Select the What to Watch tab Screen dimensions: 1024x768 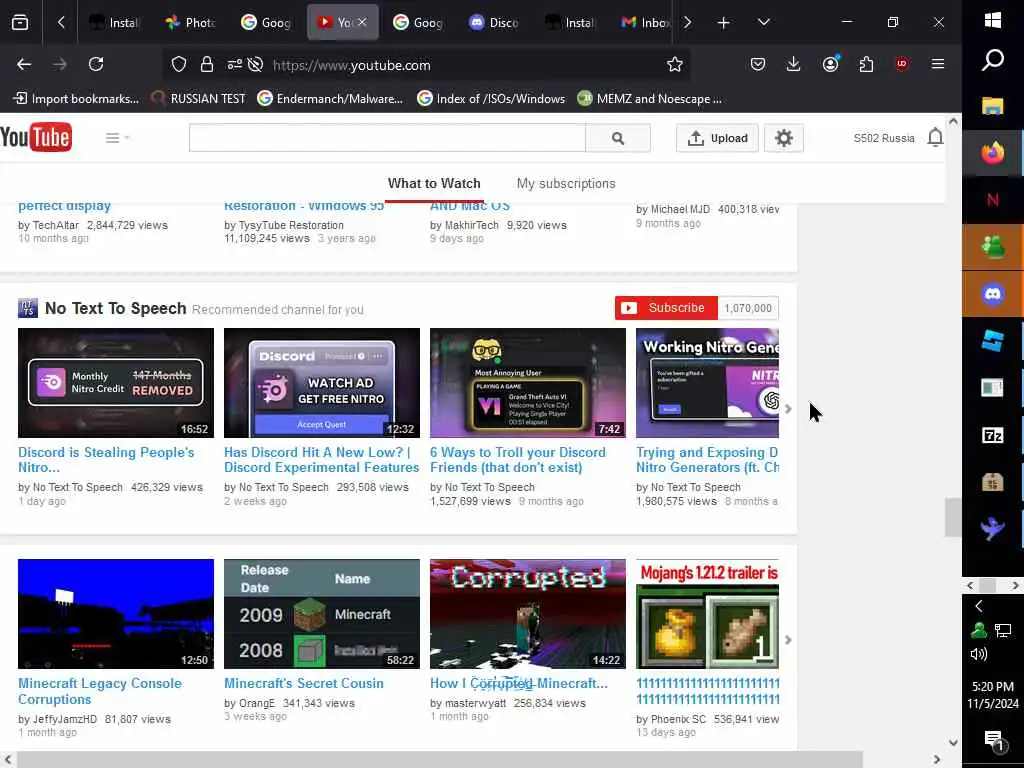[x=434, y=184]
